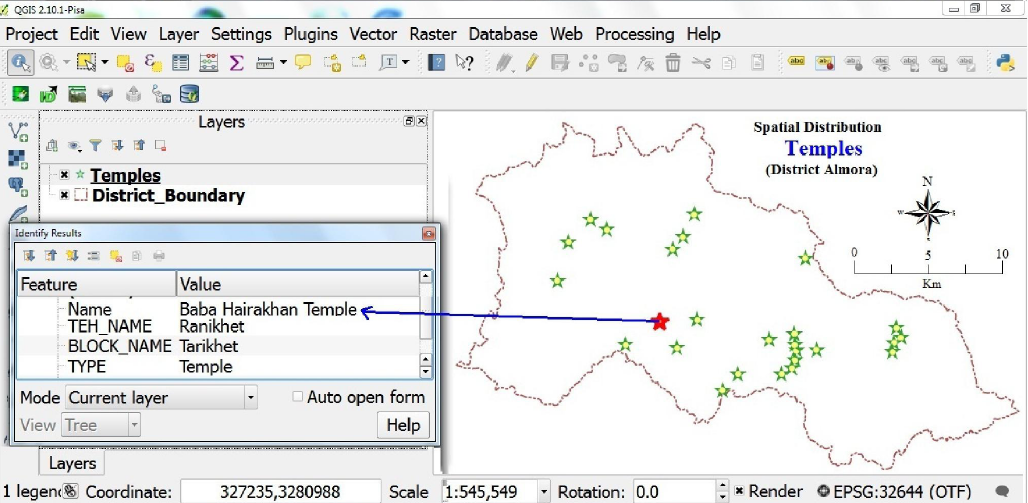Viewport: 1028px width, 503px height.
Task: Open Layer Labeling Options abc icon
Action: [x=796, y=62]
